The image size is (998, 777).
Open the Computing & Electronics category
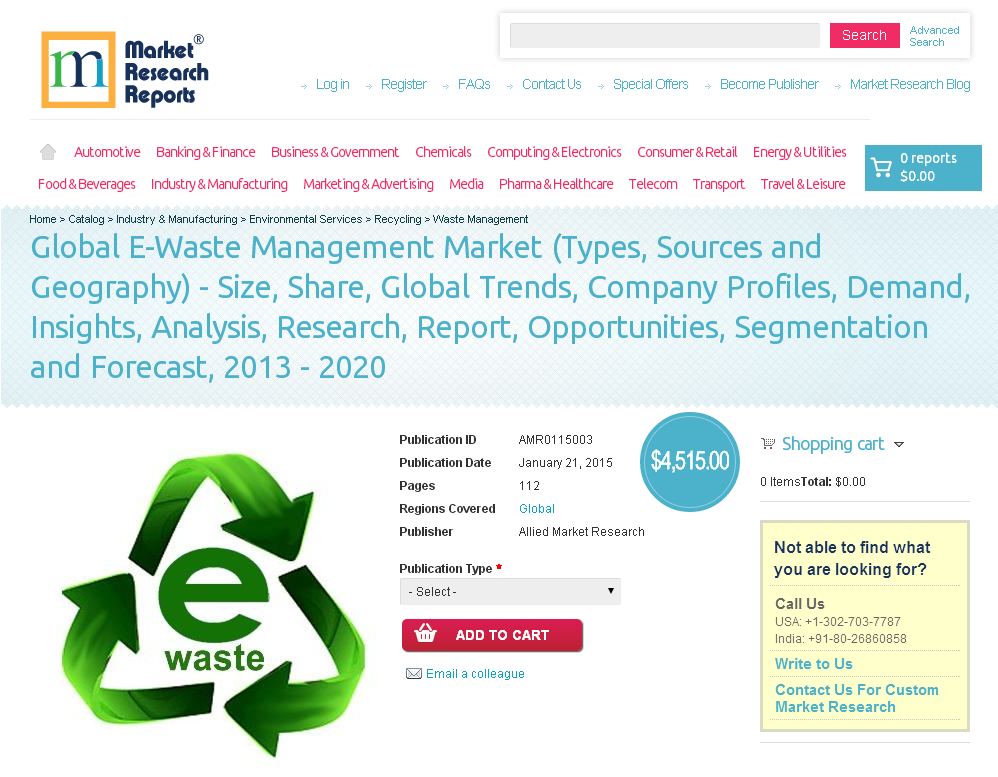click(x=554, y=151)
